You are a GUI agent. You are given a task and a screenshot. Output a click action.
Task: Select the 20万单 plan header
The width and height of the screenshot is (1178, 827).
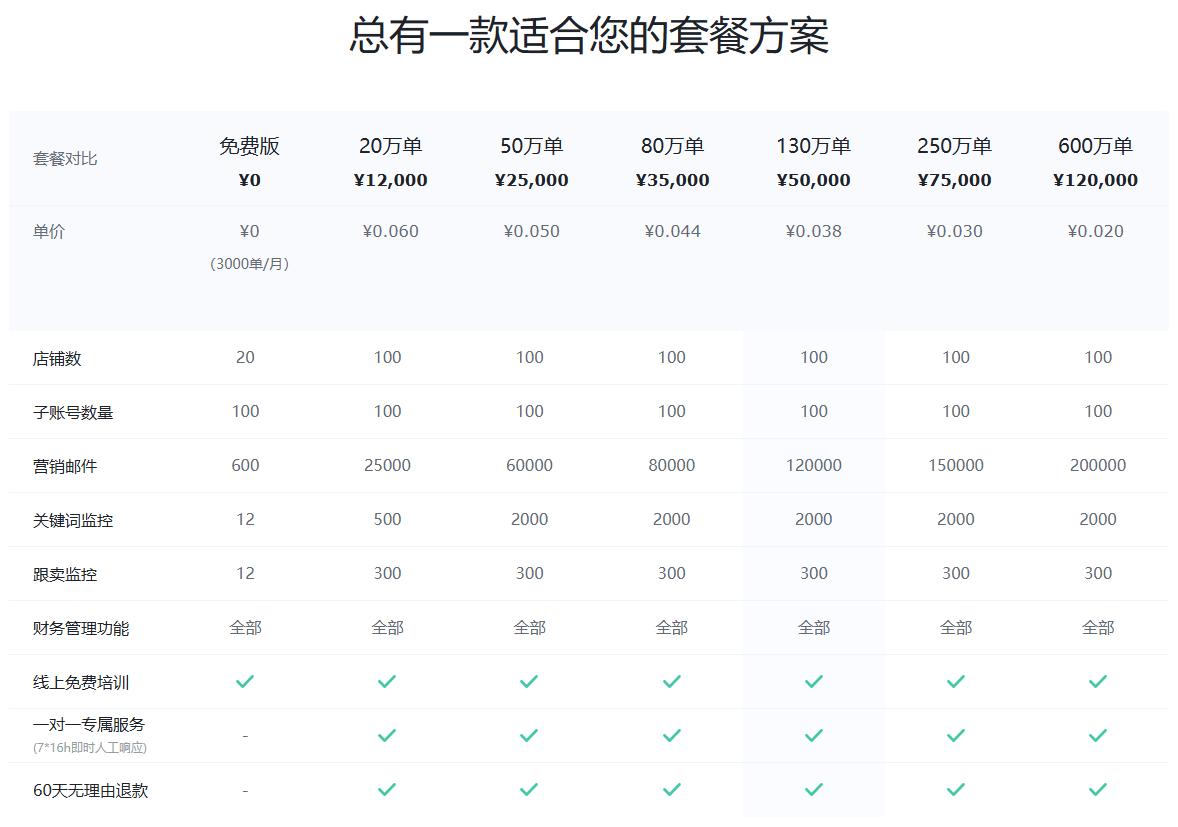391,147
